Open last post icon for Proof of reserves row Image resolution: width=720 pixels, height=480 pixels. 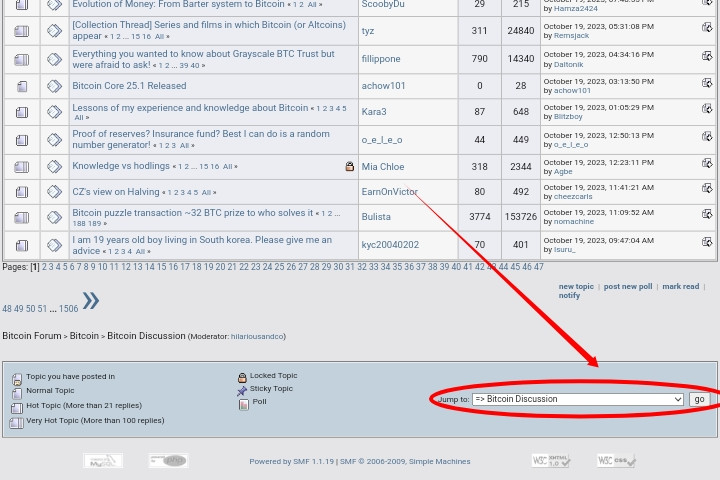707,137
